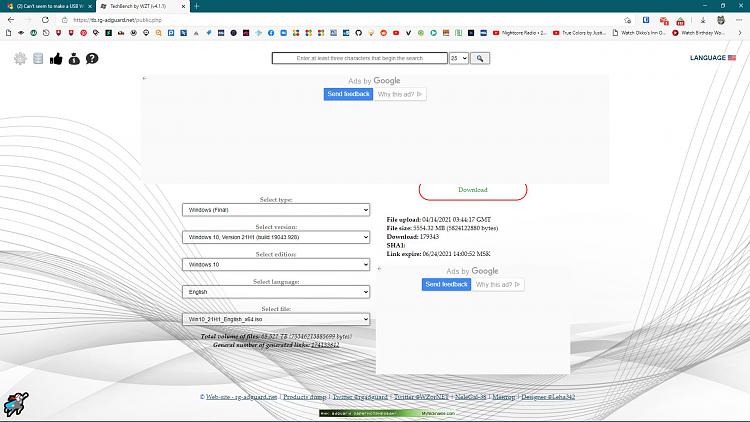The height and width of the screenshot is (422, 750).
Task: Open the gear settings icon
Action: tap(20, 58)
